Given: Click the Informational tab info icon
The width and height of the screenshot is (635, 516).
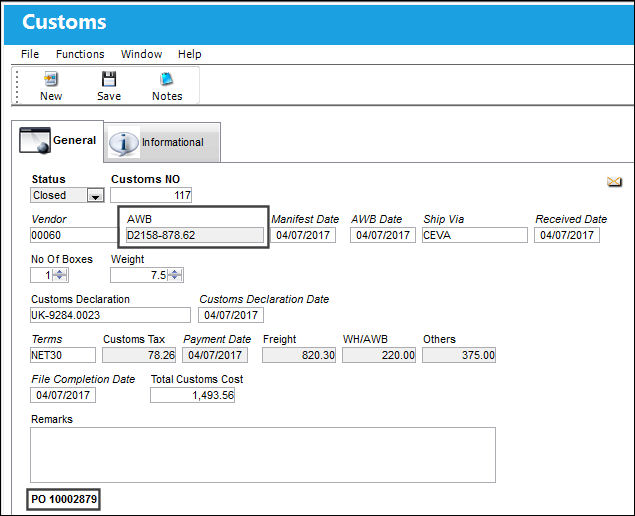Looking at the screenshot, I should [x=124, y=143].
